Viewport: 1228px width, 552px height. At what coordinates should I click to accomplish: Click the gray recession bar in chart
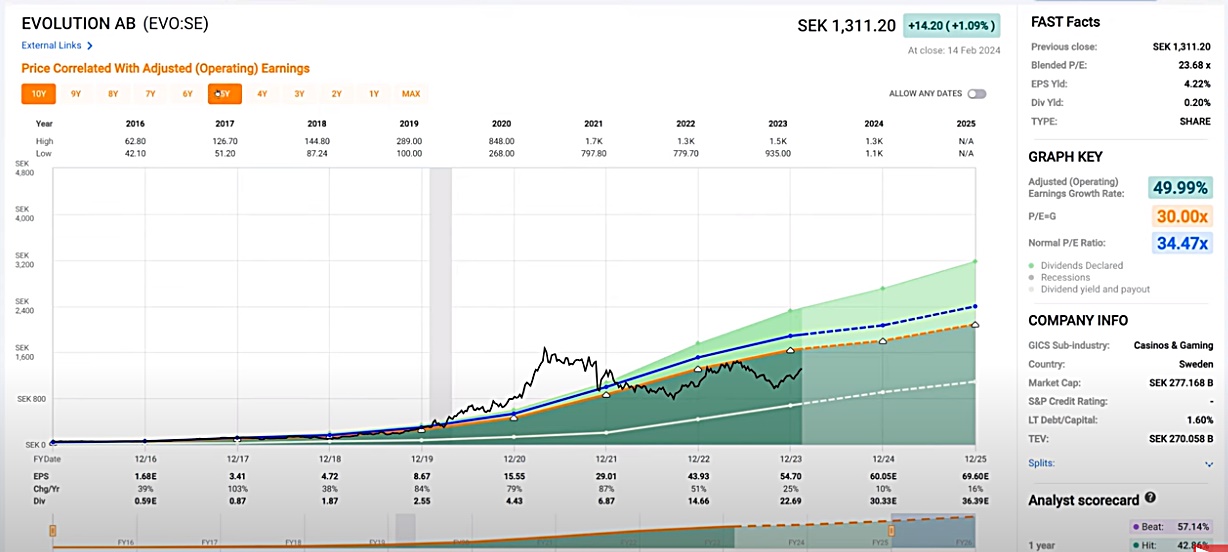pos(441,304)
